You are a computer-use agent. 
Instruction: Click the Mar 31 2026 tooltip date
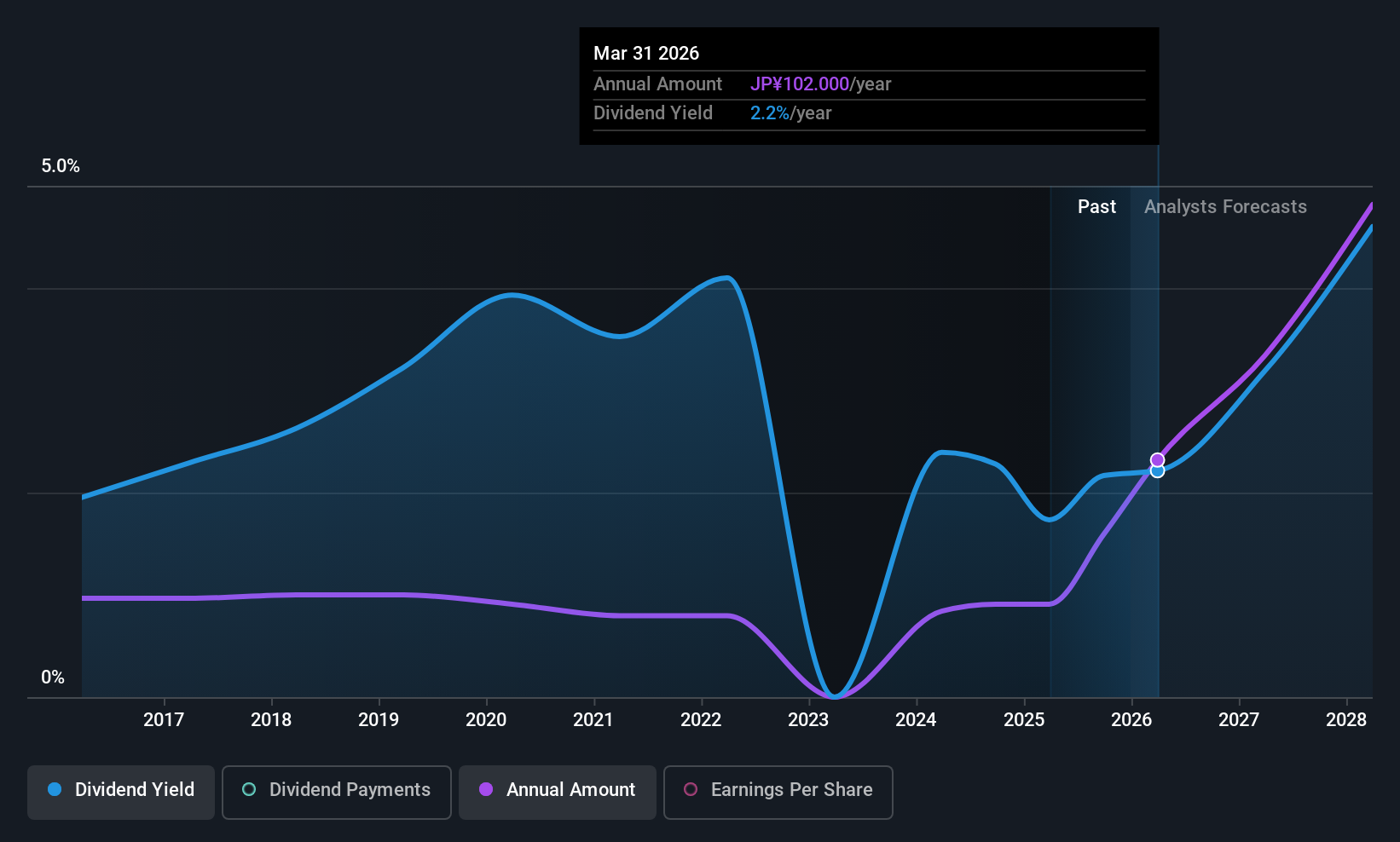click(x=646, y=53)
